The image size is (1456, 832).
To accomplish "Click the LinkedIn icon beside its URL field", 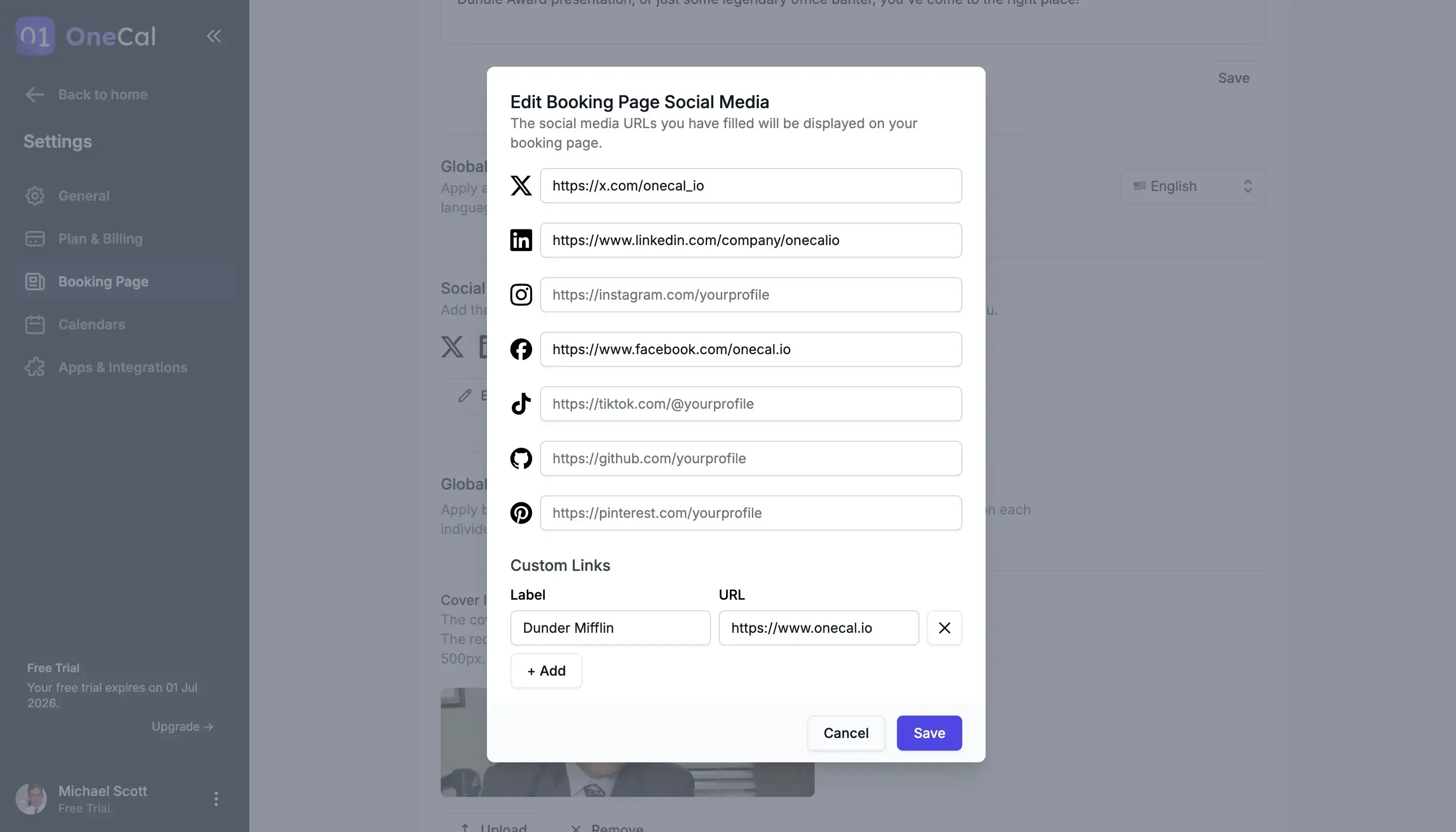I will (521, 240).
